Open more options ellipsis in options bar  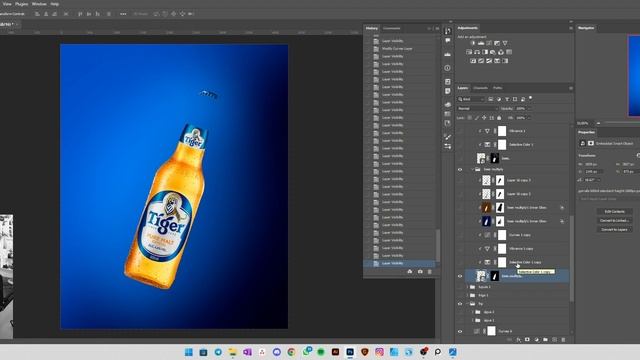(x=123, y=14)
